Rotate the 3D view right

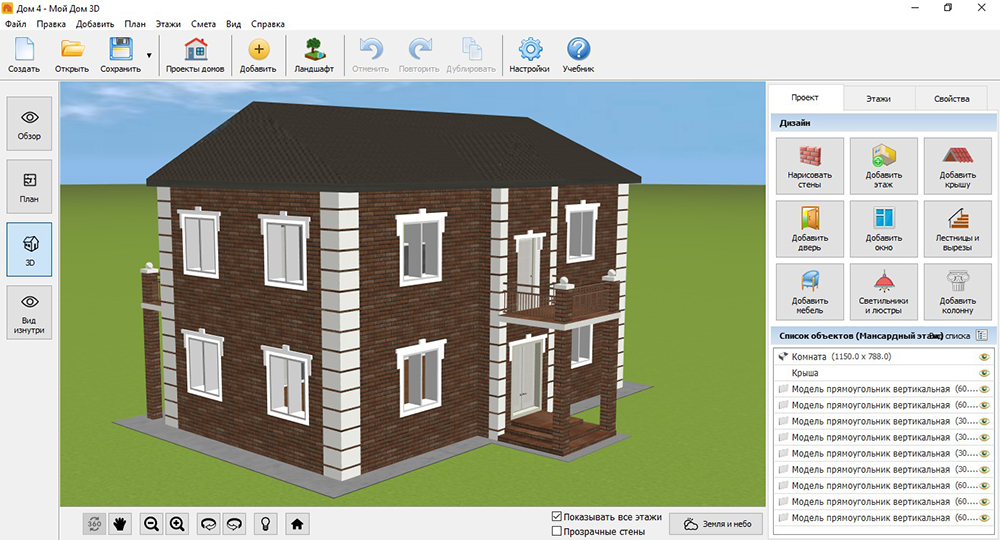pos(235,524)
